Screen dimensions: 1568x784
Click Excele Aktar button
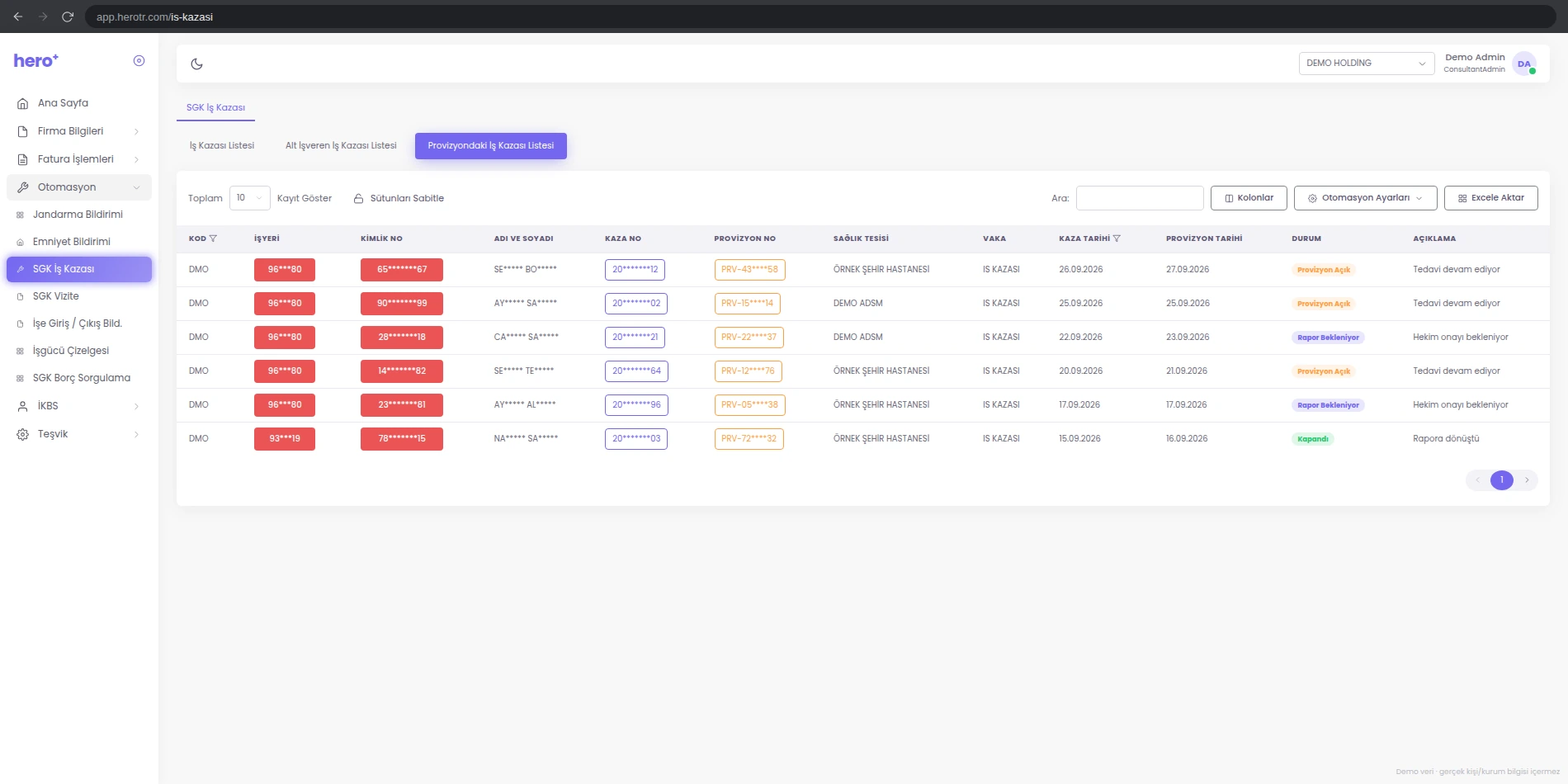click(1490, 198)
